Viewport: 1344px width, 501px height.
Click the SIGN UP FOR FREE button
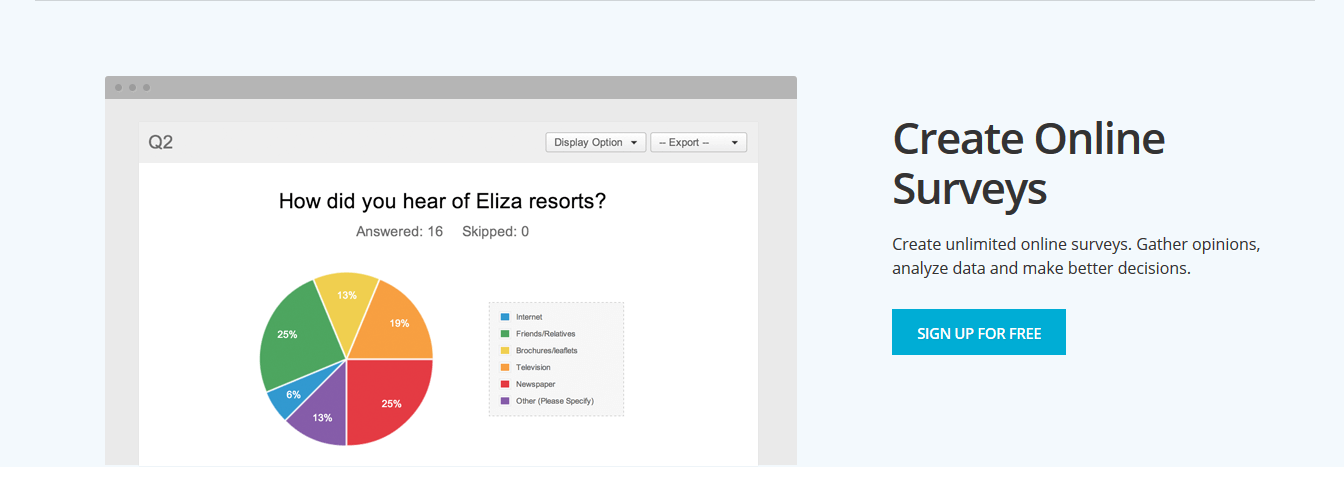979,332
